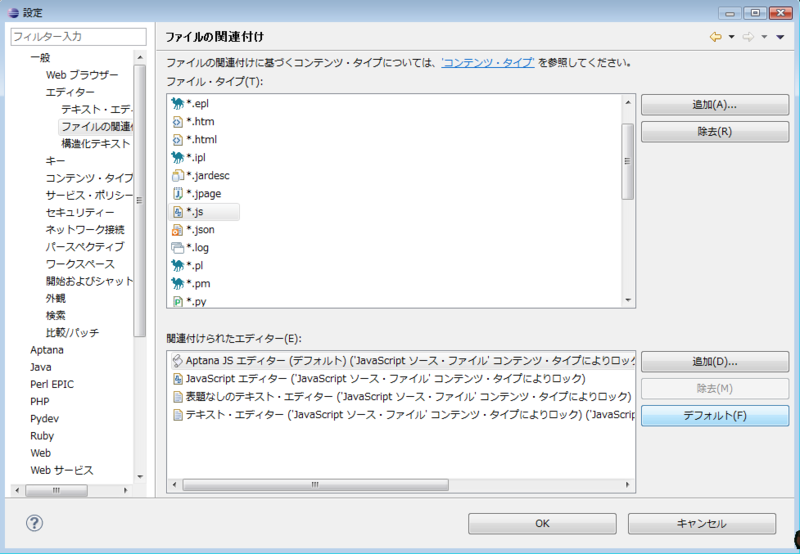Click 追加(A)... to add a file type
800x554 pixels.
[715, 105]
